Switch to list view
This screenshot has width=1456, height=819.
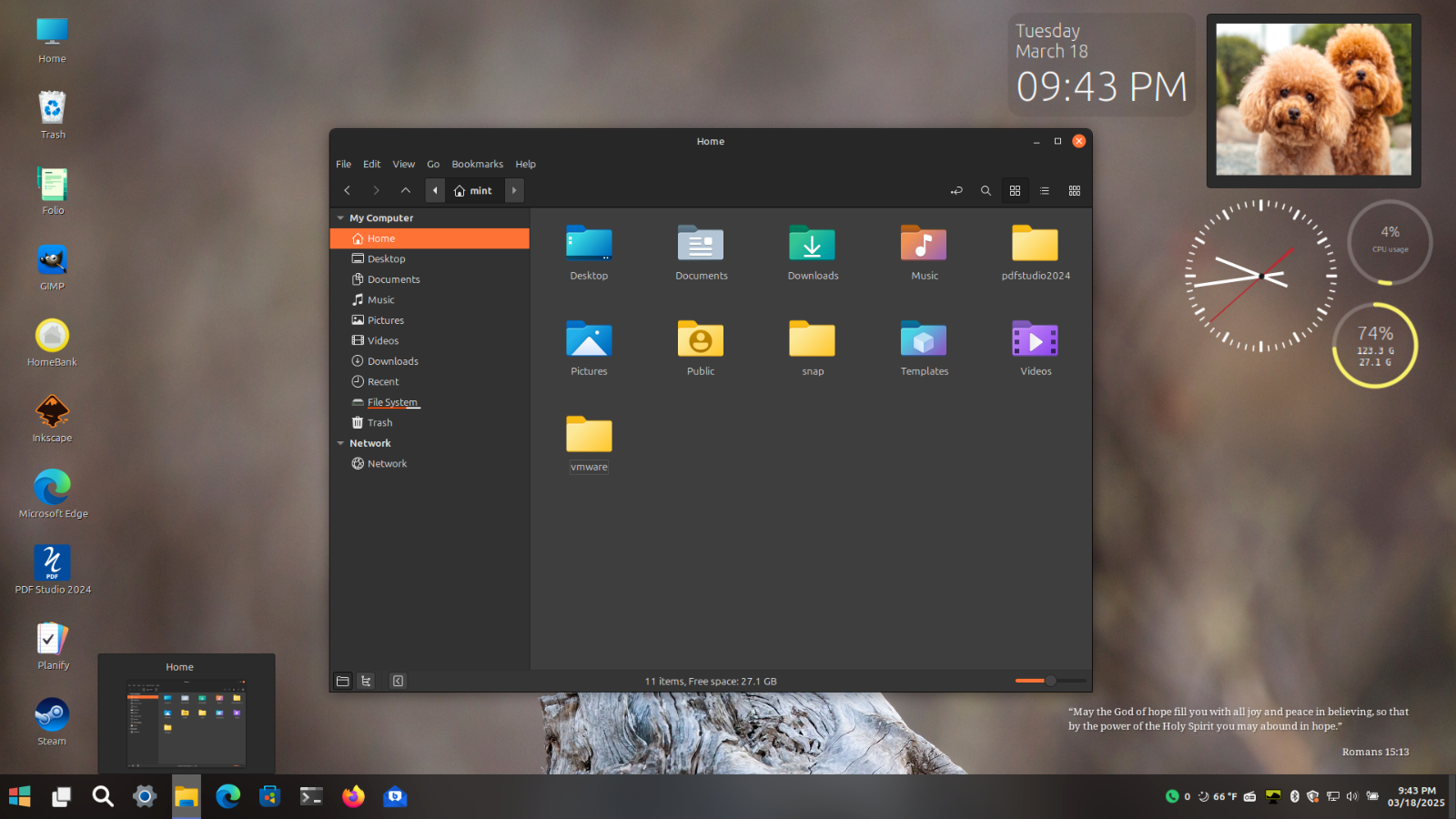(1045, 191)
